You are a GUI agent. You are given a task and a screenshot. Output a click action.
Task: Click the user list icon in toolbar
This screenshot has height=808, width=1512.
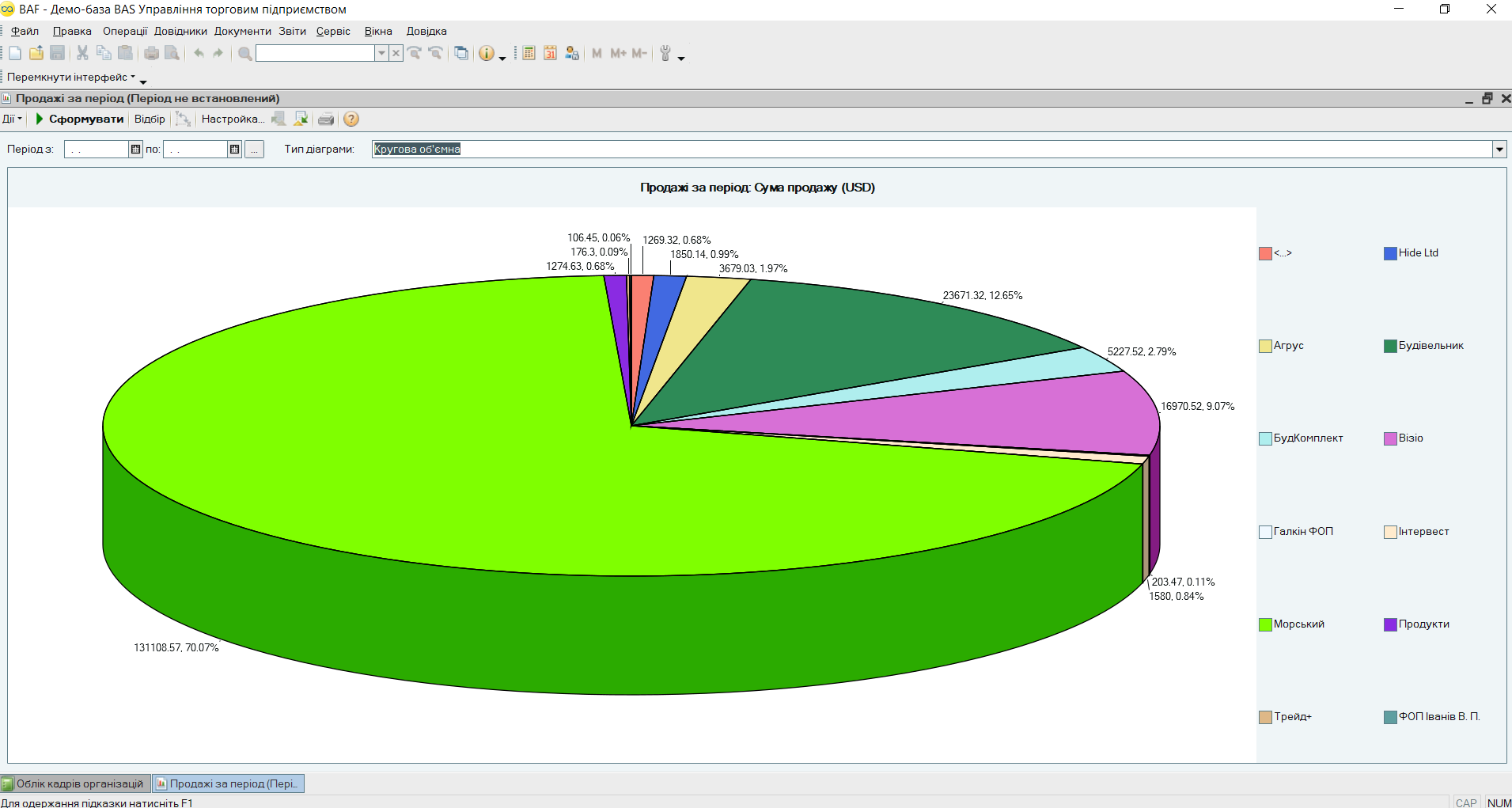[x=572, y=53]
